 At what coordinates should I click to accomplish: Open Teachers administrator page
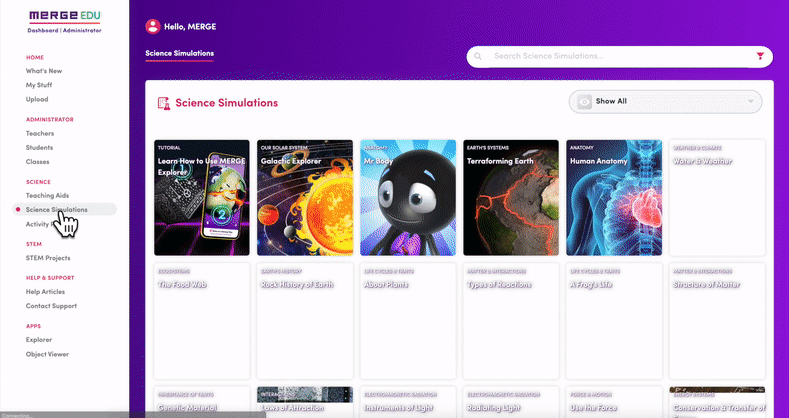40,133
